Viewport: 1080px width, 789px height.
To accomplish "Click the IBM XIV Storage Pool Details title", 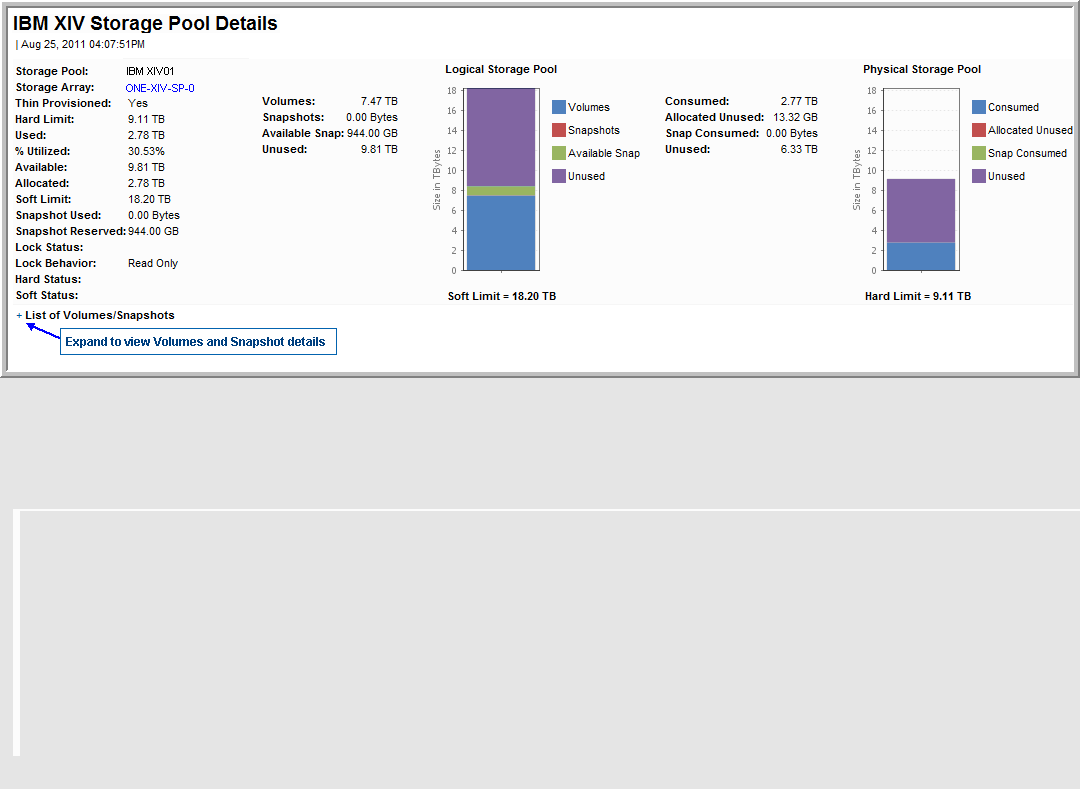I will click(145, 23).
